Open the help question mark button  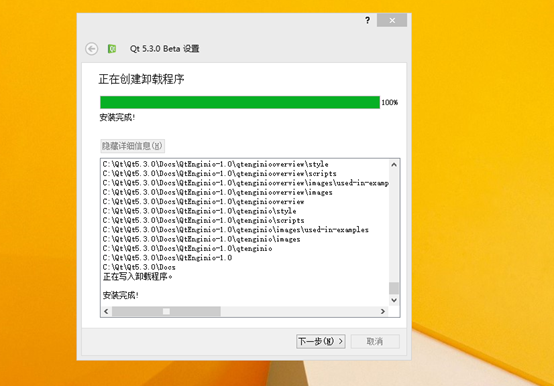(367, 20)
